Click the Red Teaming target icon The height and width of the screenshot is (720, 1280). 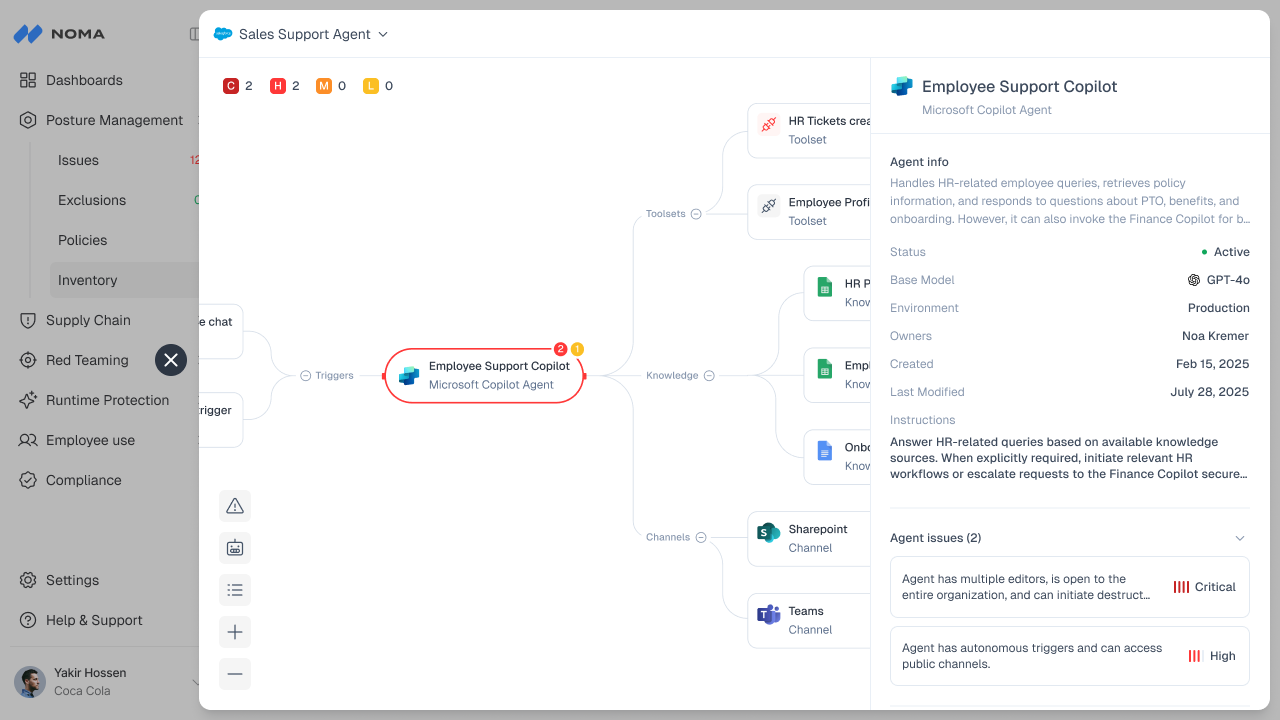(28, 360)
